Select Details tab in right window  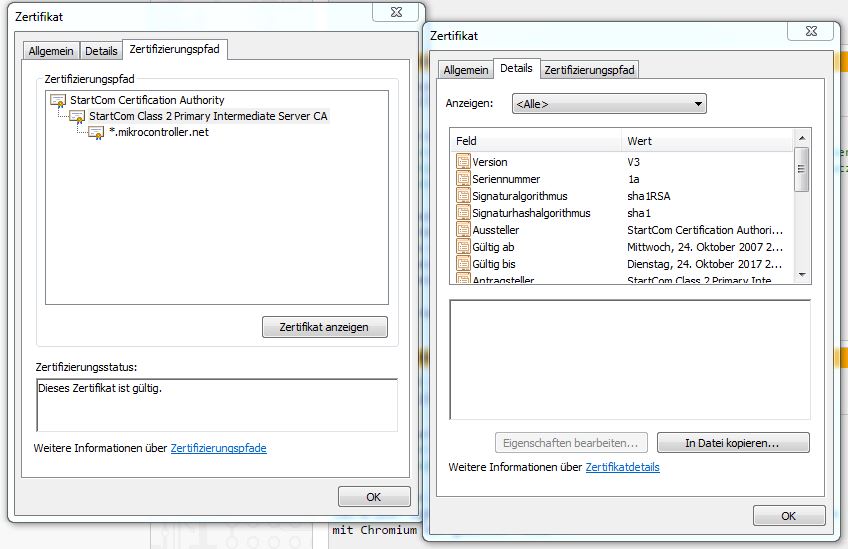tap(516, 68)
